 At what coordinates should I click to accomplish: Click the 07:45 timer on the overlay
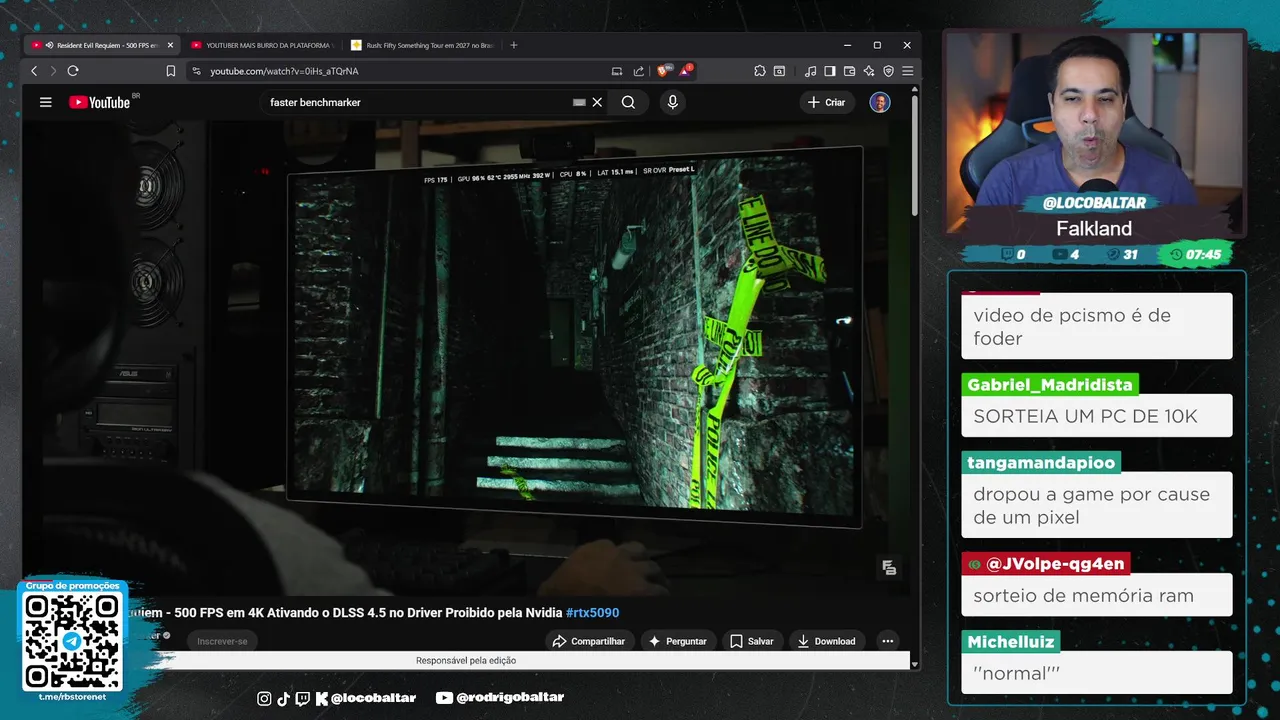(x=1195, y=255)
